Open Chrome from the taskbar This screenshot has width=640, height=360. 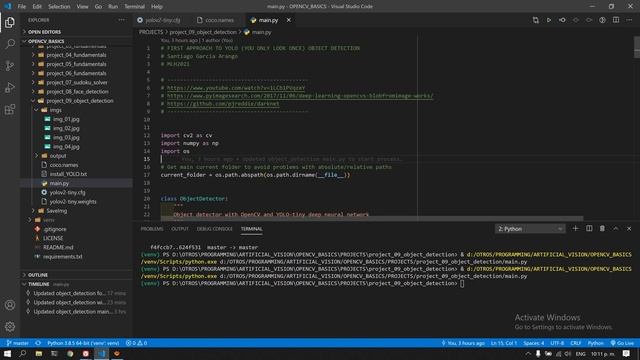click(70, 353)
